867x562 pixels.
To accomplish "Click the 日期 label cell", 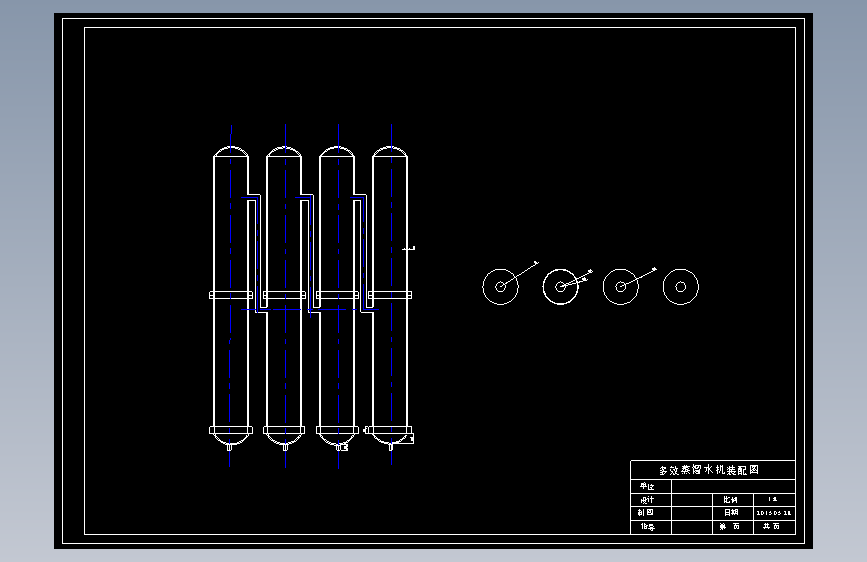I will point(731,513).
